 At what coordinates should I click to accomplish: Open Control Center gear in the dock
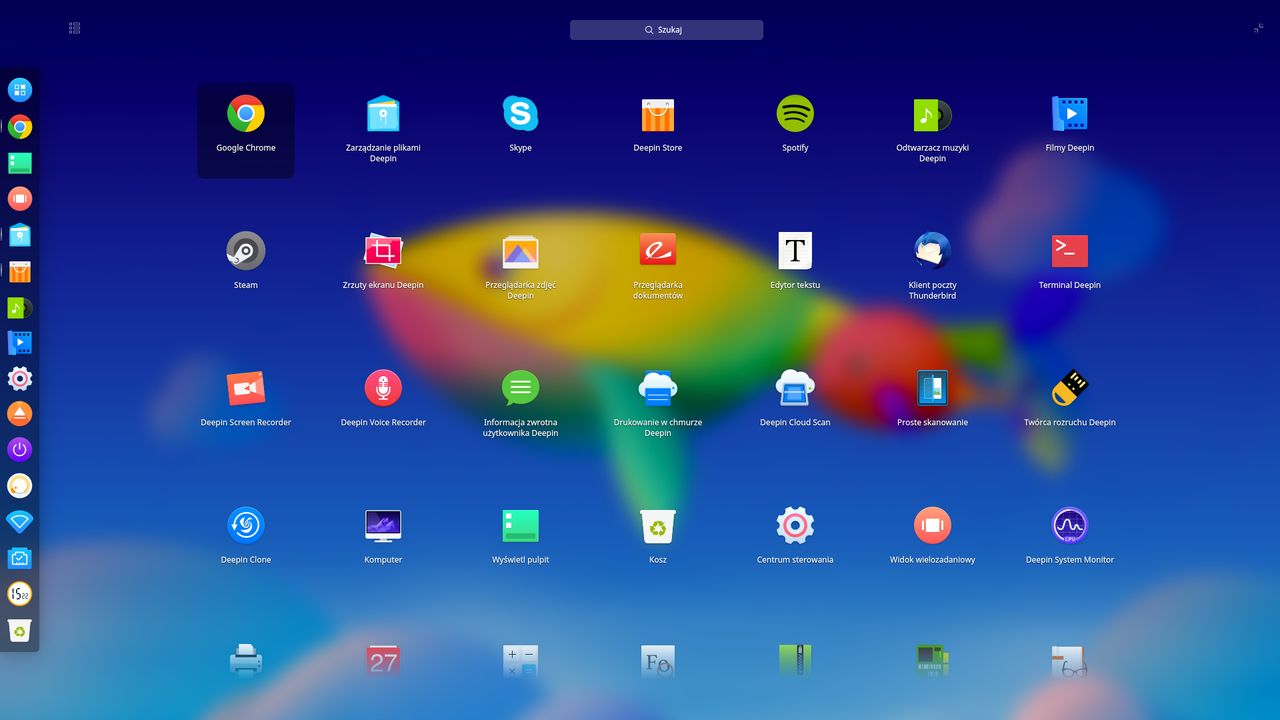(x=20, y=378)
